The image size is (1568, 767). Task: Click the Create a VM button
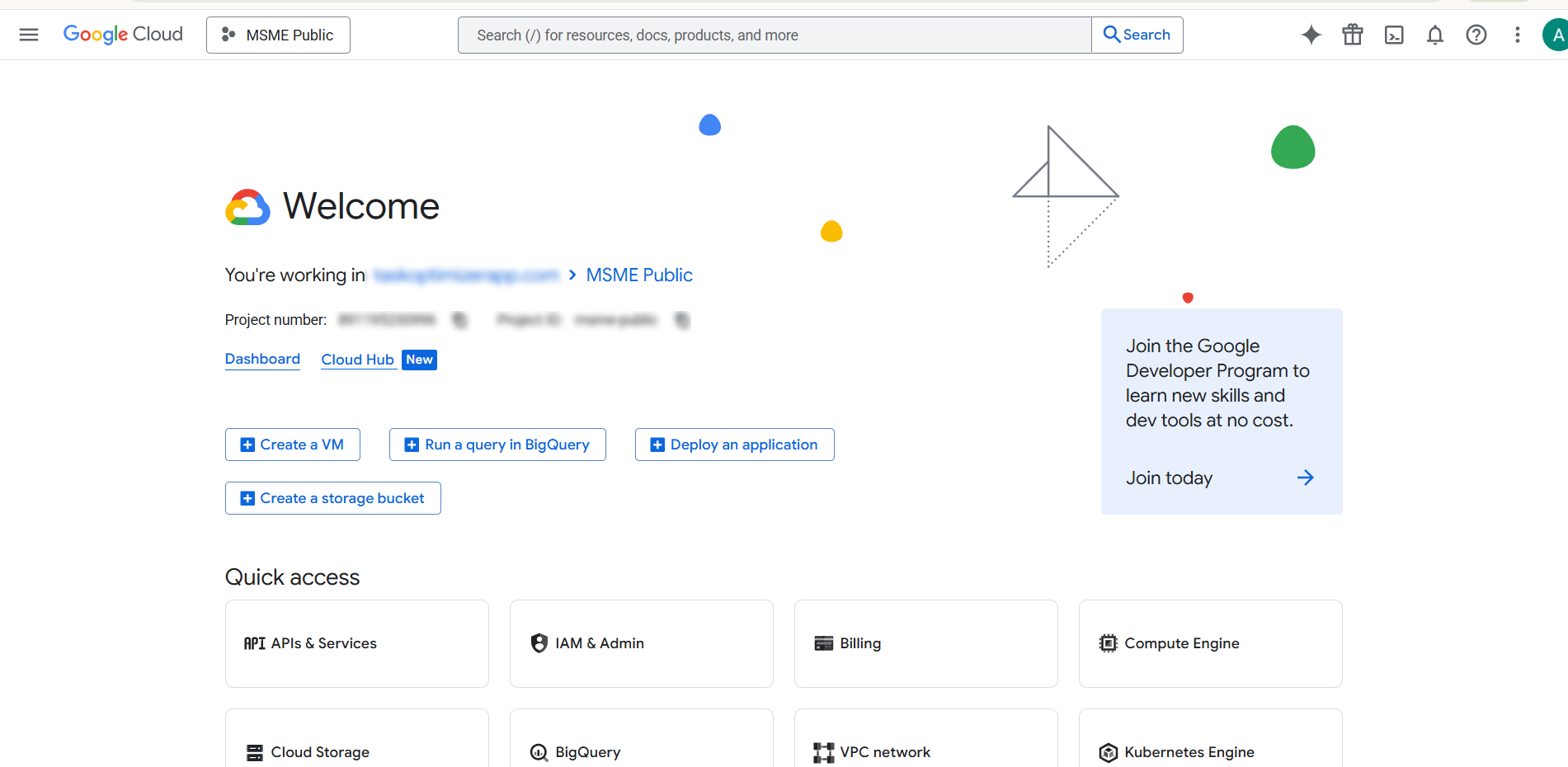293,445
